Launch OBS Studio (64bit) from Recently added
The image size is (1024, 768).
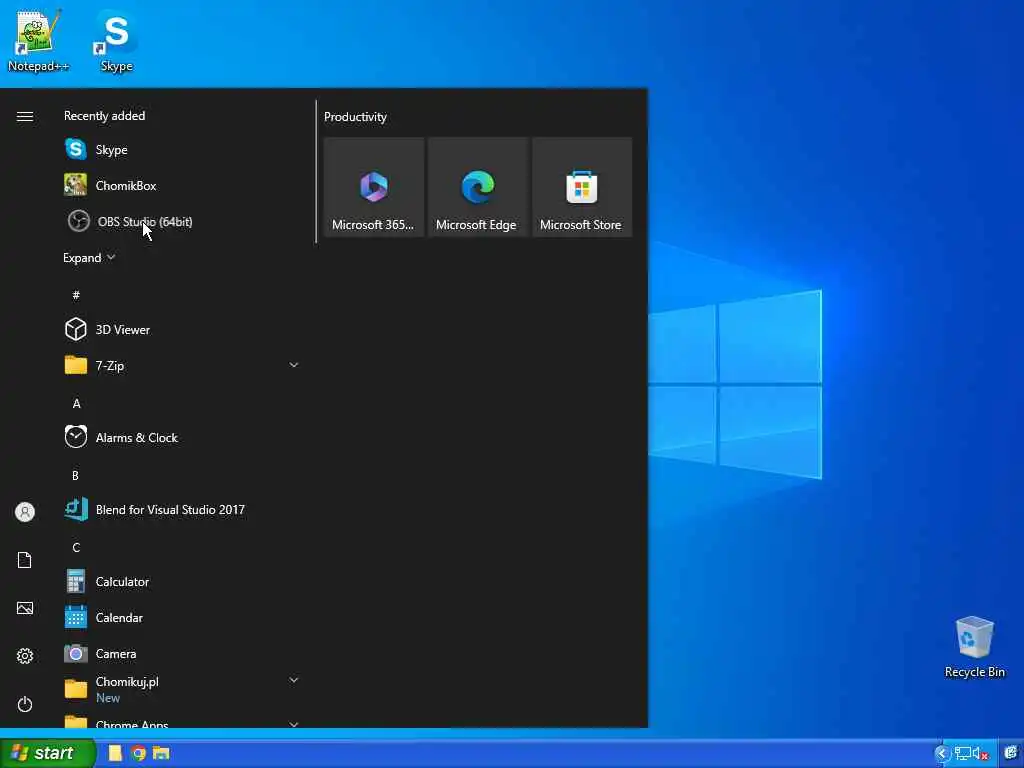click(182, 221)
